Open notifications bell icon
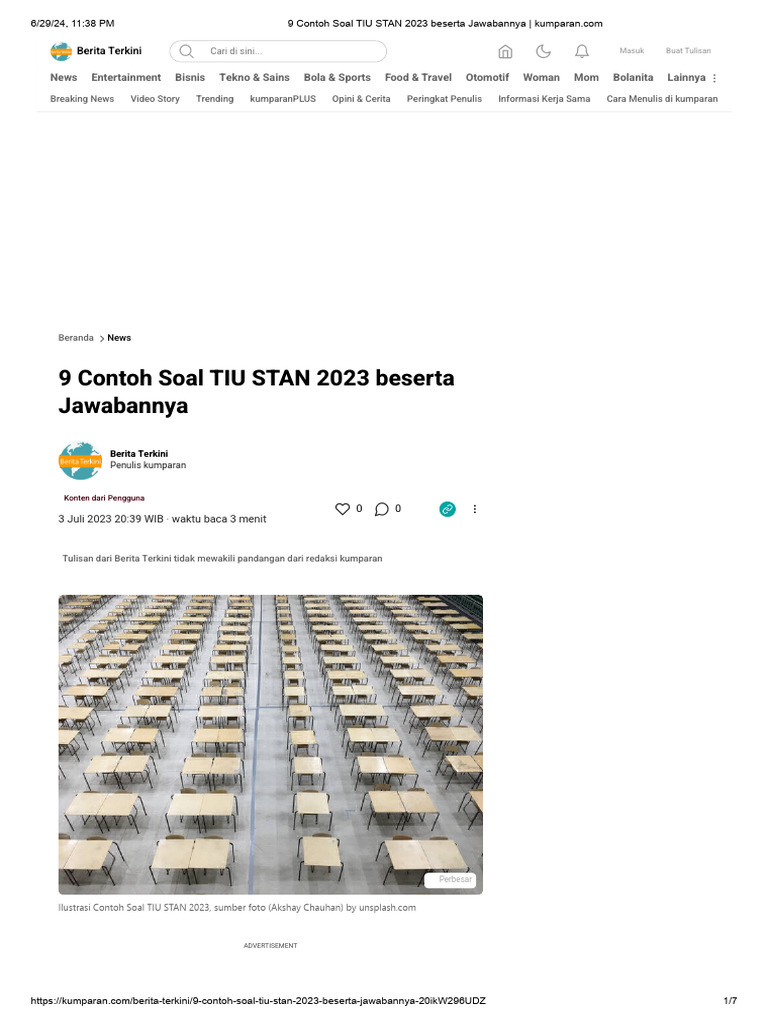 [582, 51]
